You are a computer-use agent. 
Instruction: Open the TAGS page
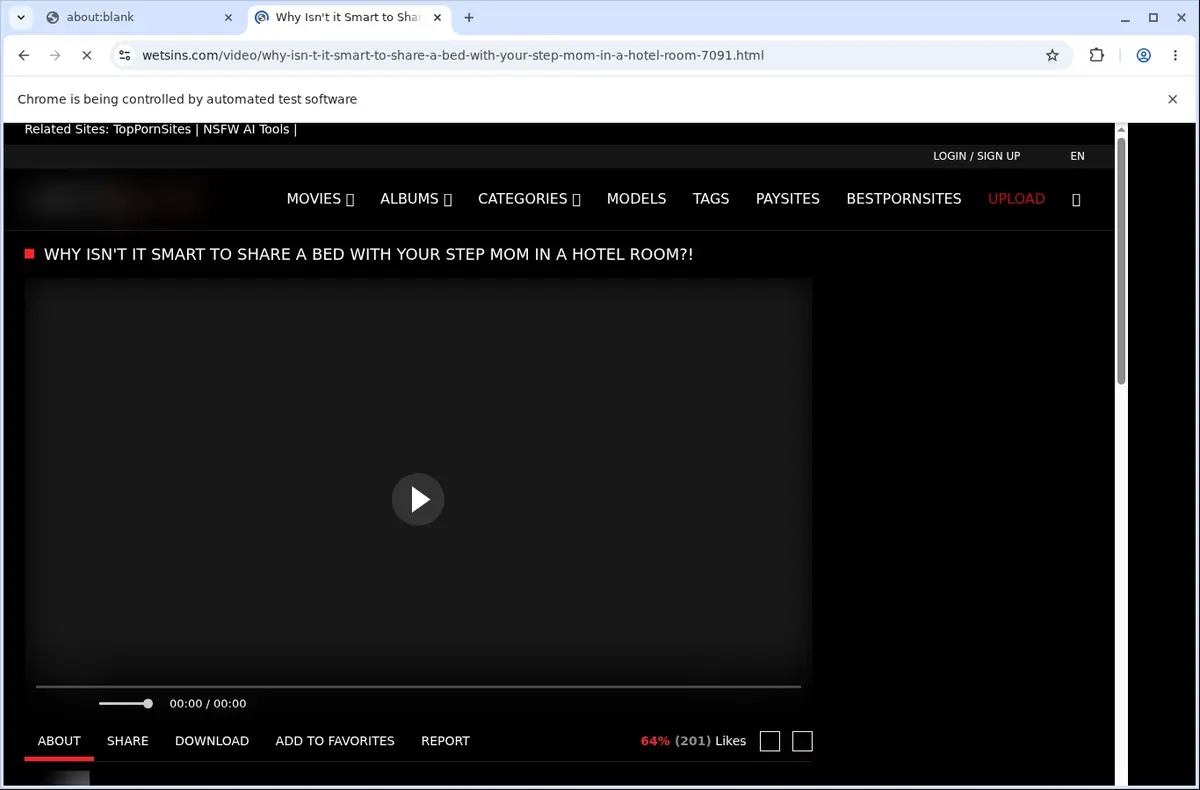(711, 199)
